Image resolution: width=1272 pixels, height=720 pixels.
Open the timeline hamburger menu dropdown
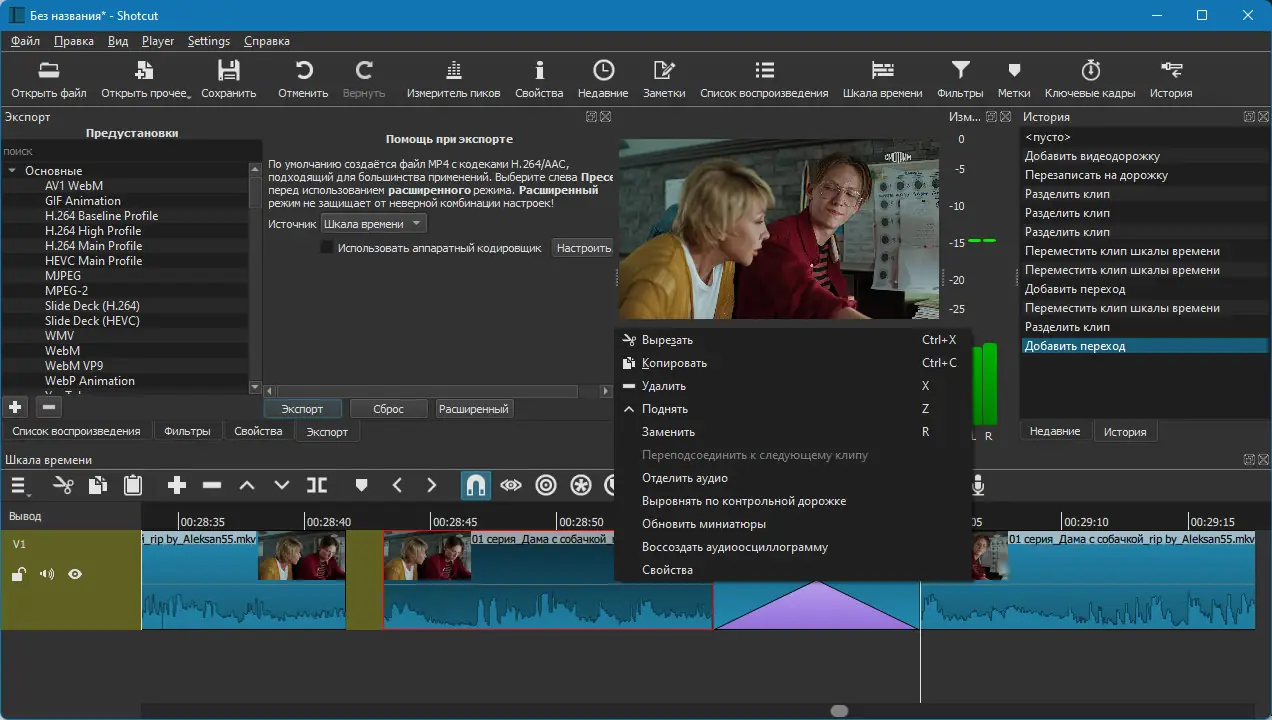tap(19, 486)
